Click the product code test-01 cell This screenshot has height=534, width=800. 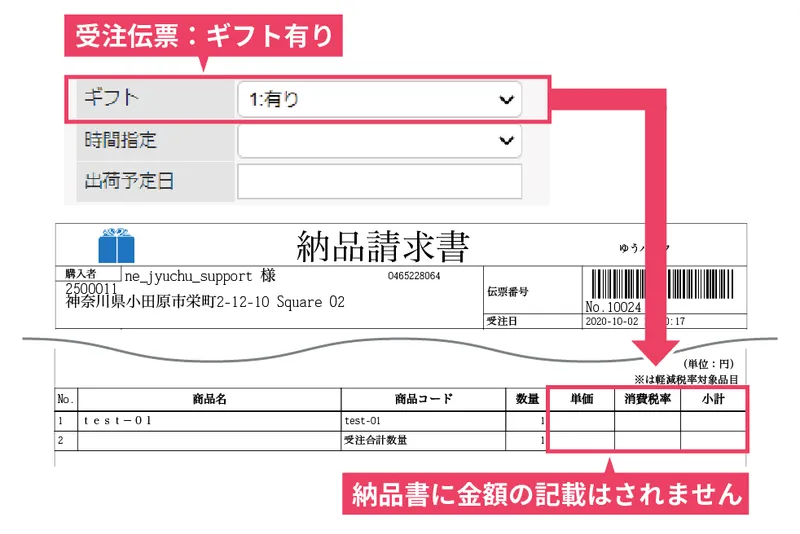(423, 421)
